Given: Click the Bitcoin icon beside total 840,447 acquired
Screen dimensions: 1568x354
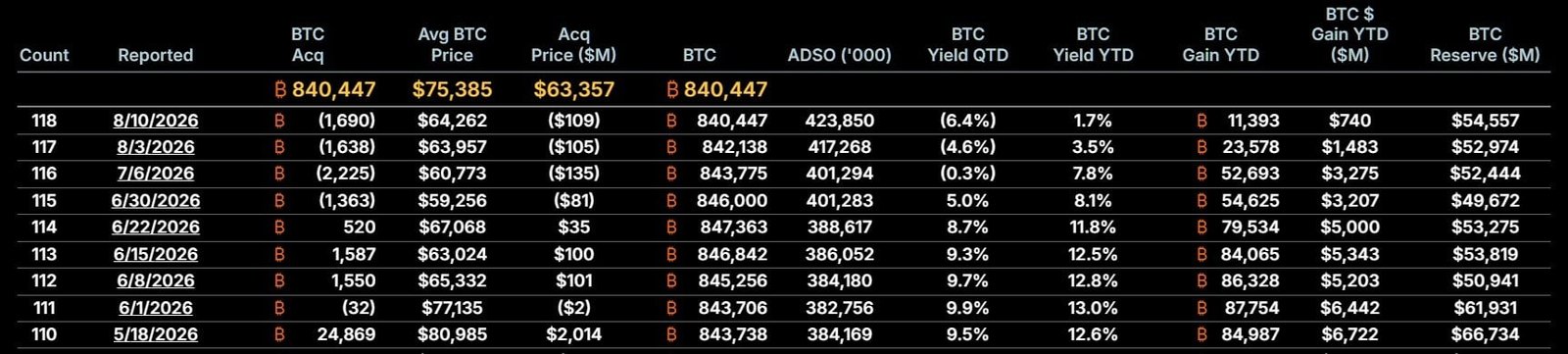Looking at the screenshot, I should tap(280, 89).
